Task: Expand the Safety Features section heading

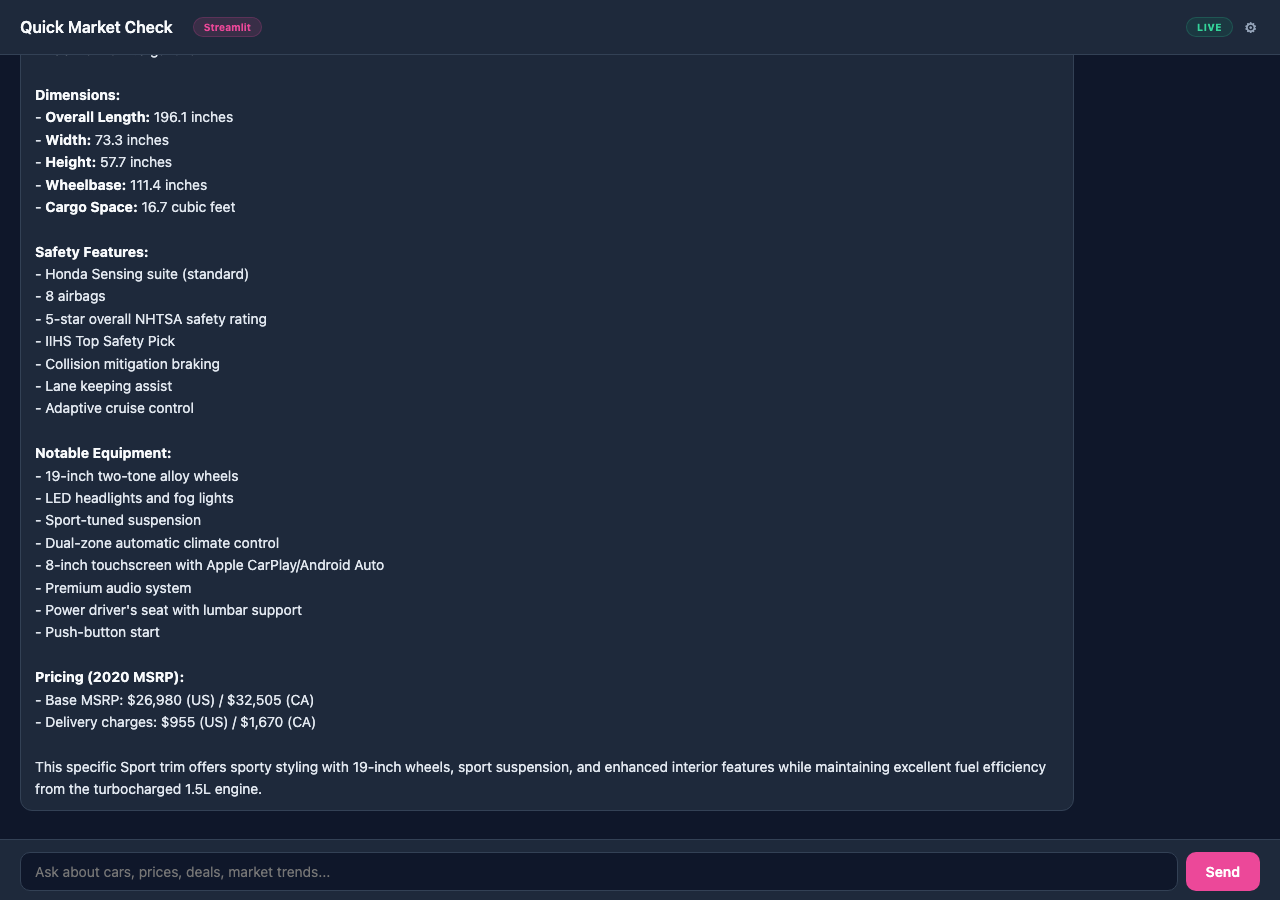Action: (91, 251)
